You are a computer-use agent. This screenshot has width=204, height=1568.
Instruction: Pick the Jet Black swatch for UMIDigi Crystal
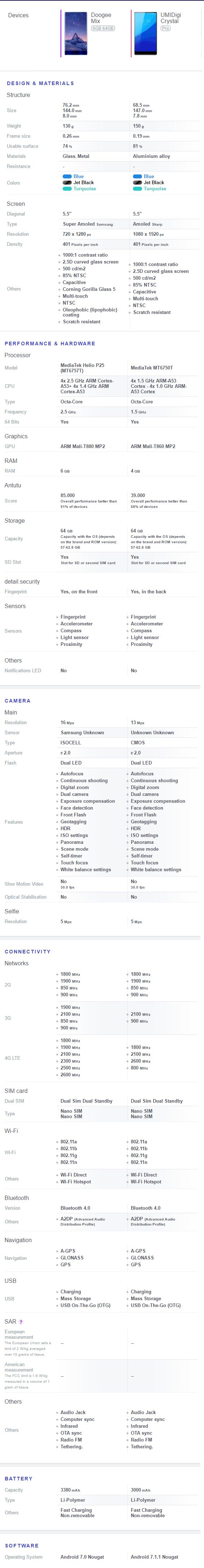[138, 183]
